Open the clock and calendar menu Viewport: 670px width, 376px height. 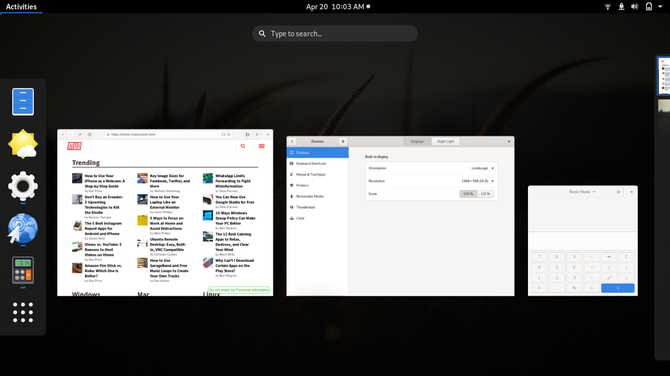pyautogui.click(x=338, y=6)
